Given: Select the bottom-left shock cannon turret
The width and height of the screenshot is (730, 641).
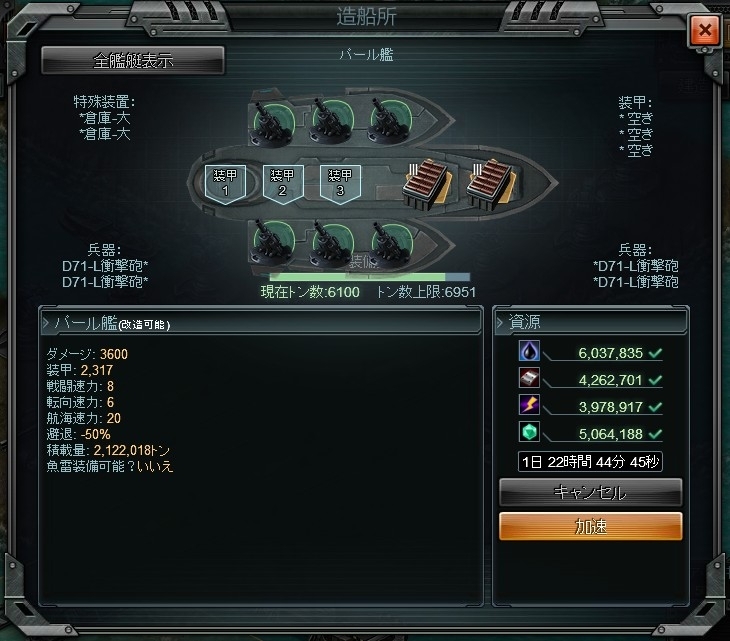Looking at the screenshot, I should coord(273,244).
